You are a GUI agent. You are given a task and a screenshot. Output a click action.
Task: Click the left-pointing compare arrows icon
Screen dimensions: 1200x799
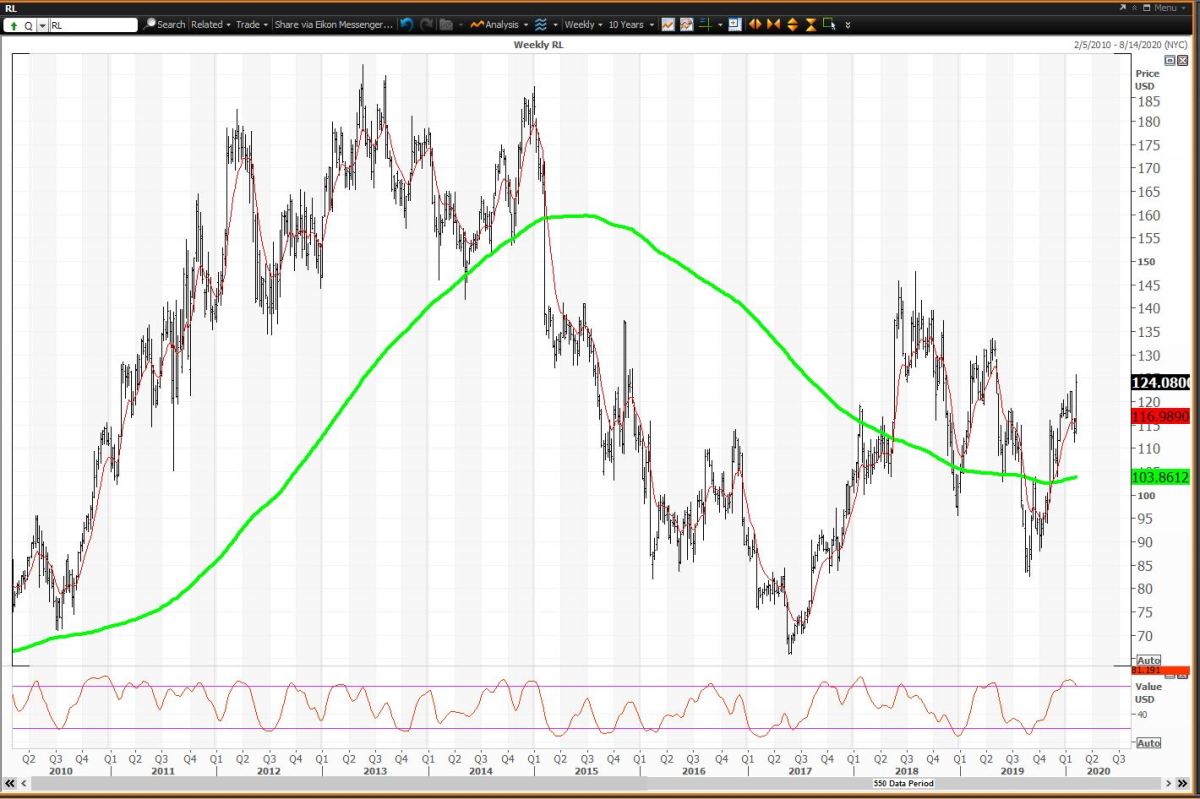(x=753, y=24)
